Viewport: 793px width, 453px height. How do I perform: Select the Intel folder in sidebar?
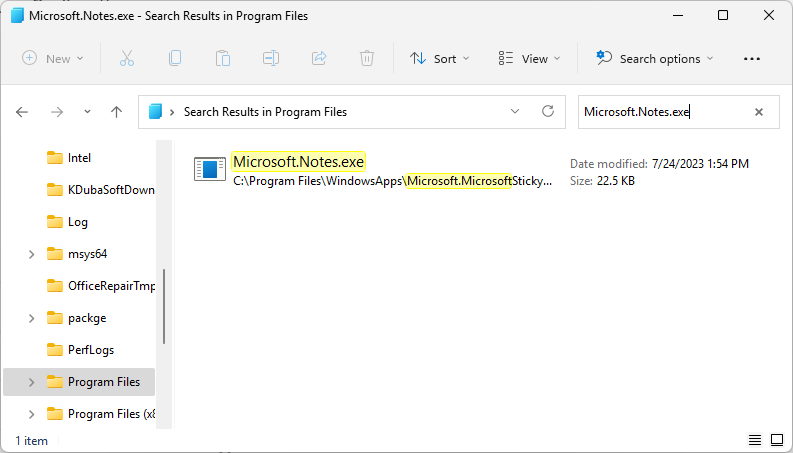pyautogui.click(x=79, y=158)
